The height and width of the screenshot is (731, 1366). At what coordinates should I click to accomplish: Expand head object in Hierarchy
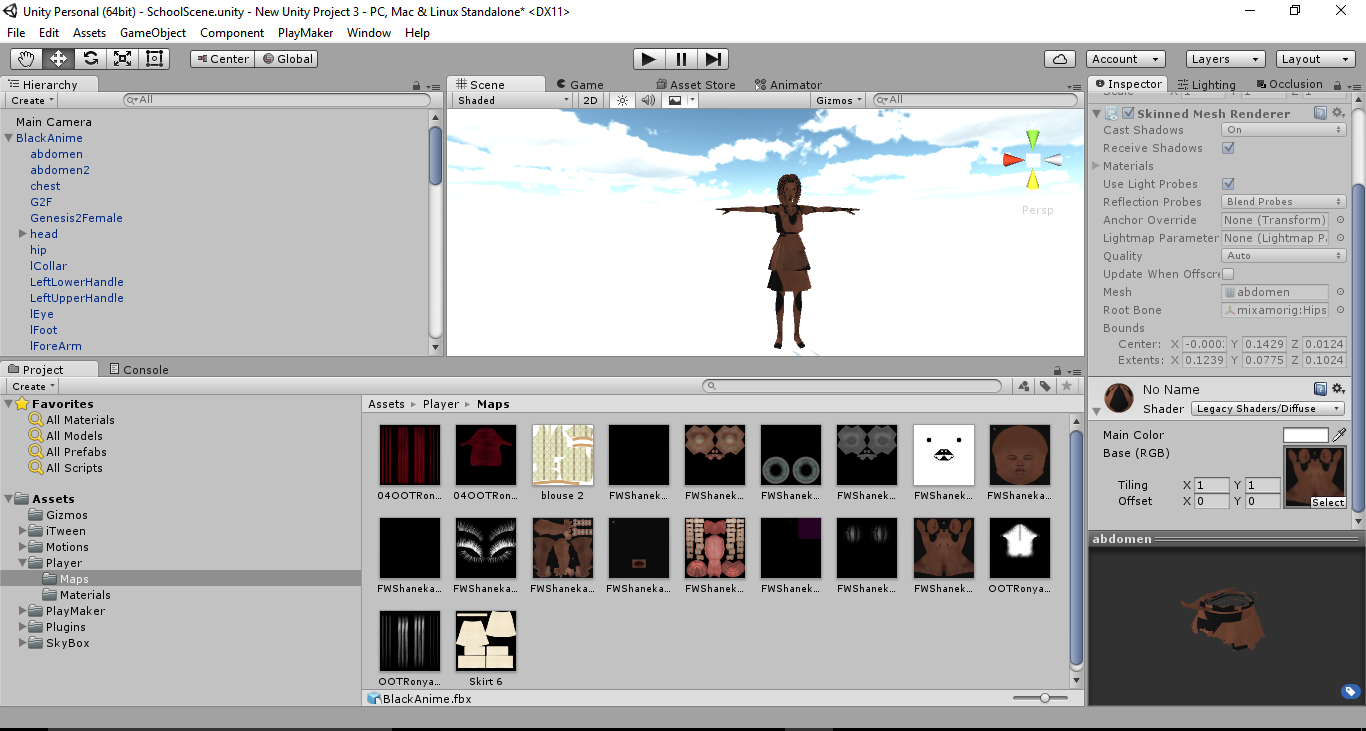tap(22, 234)
